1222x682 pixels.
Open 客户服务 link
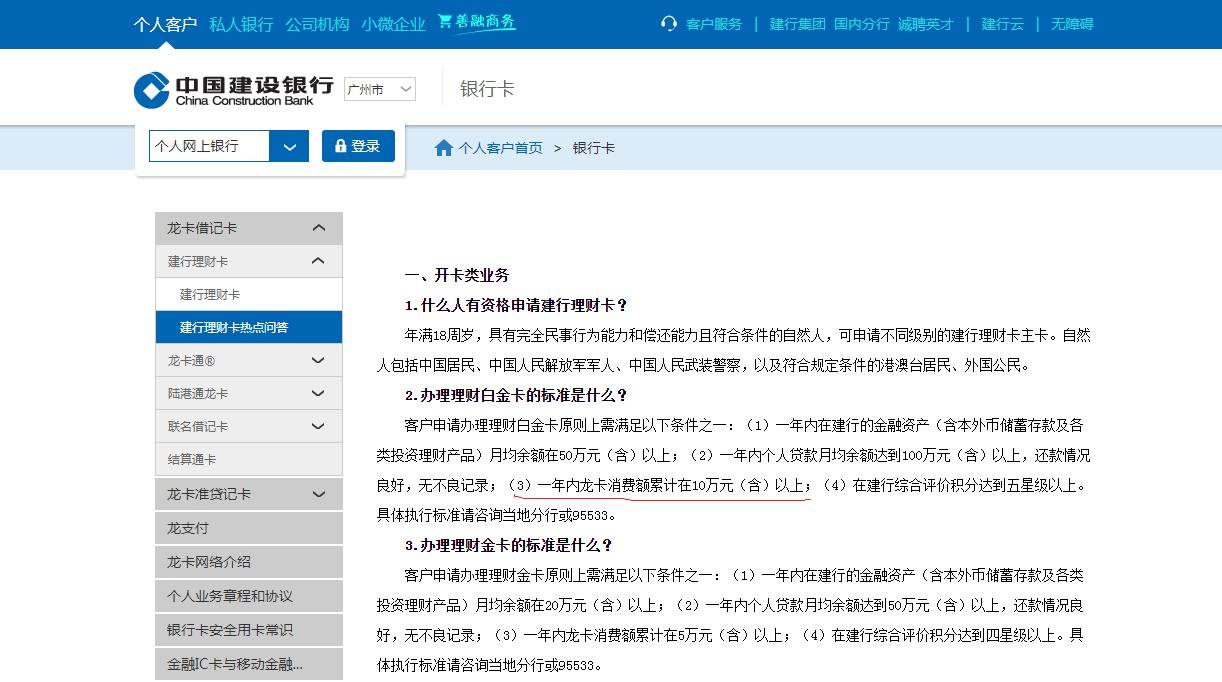714,24
